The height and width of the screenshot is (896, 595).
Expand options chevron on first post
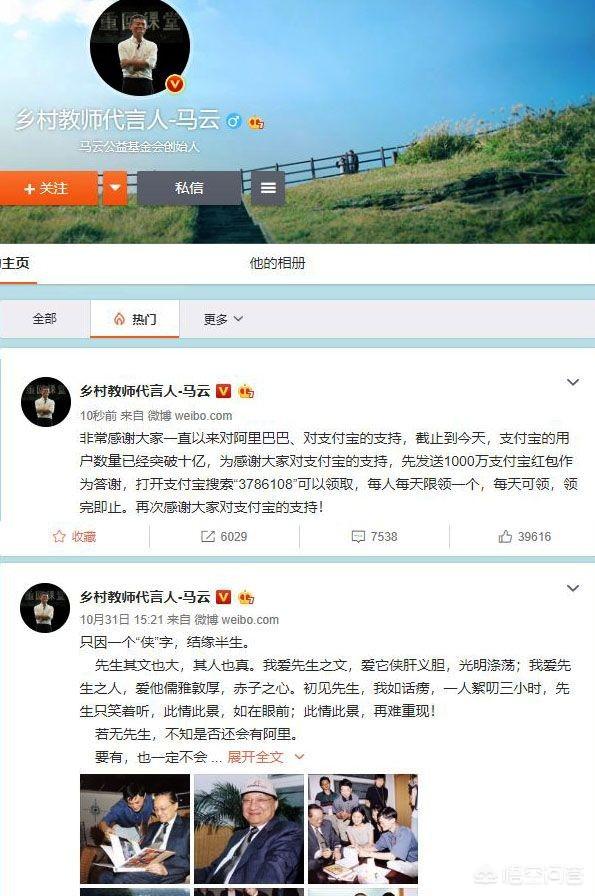click(x=573, y=382)
